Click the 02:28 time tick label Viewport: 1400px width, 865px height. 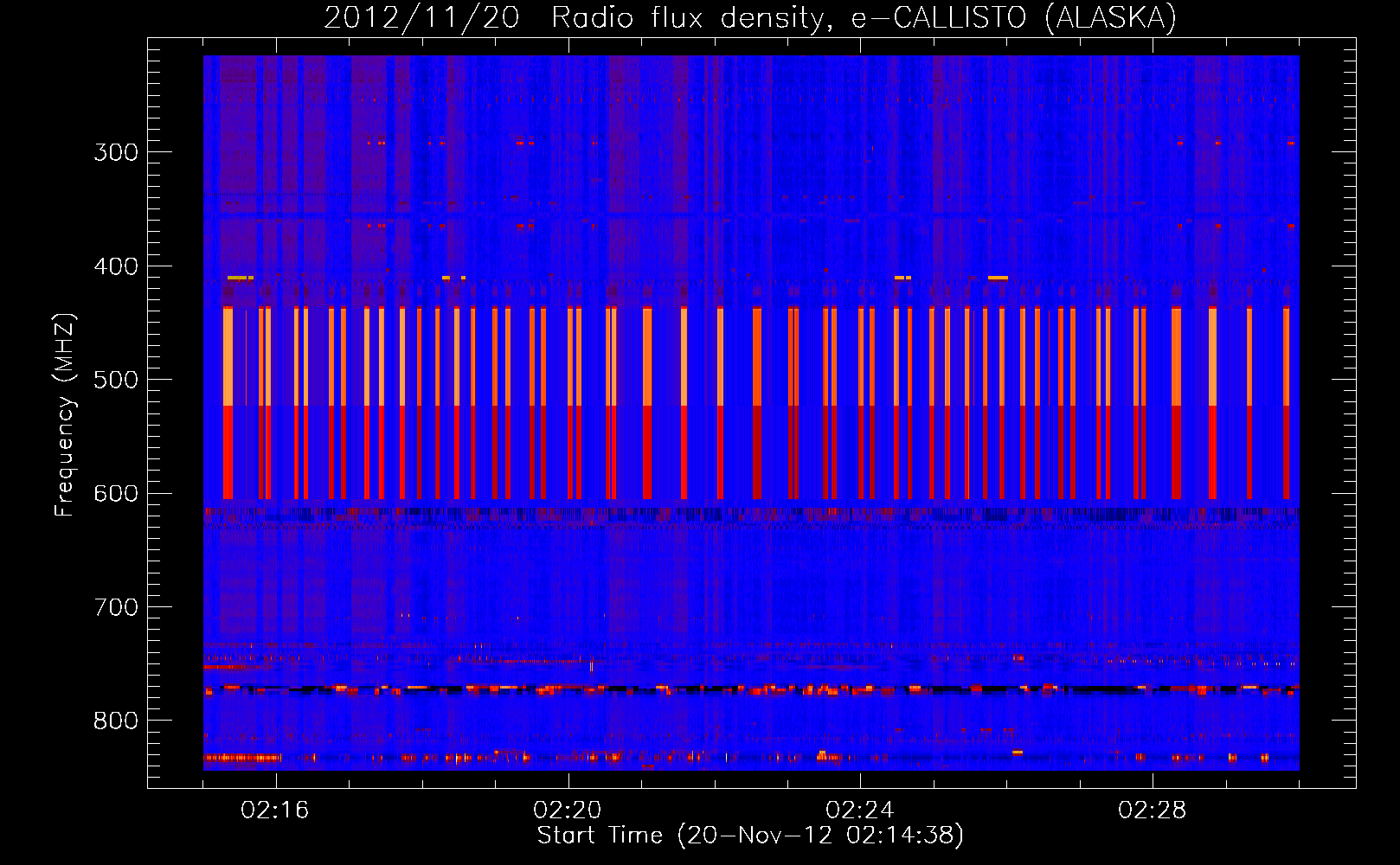click(1153, 811)
